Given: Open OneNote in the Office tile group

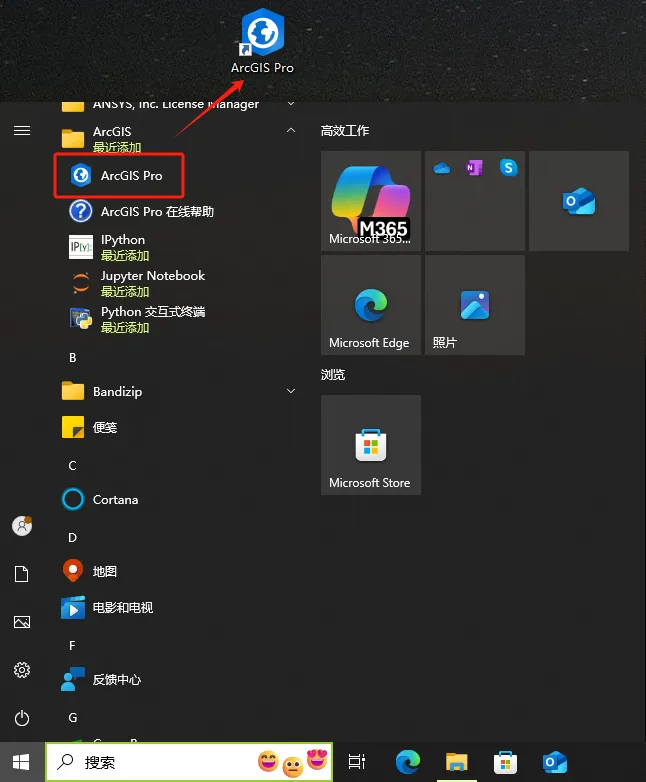Looking at the screenshot, I should tap(474, 168).
